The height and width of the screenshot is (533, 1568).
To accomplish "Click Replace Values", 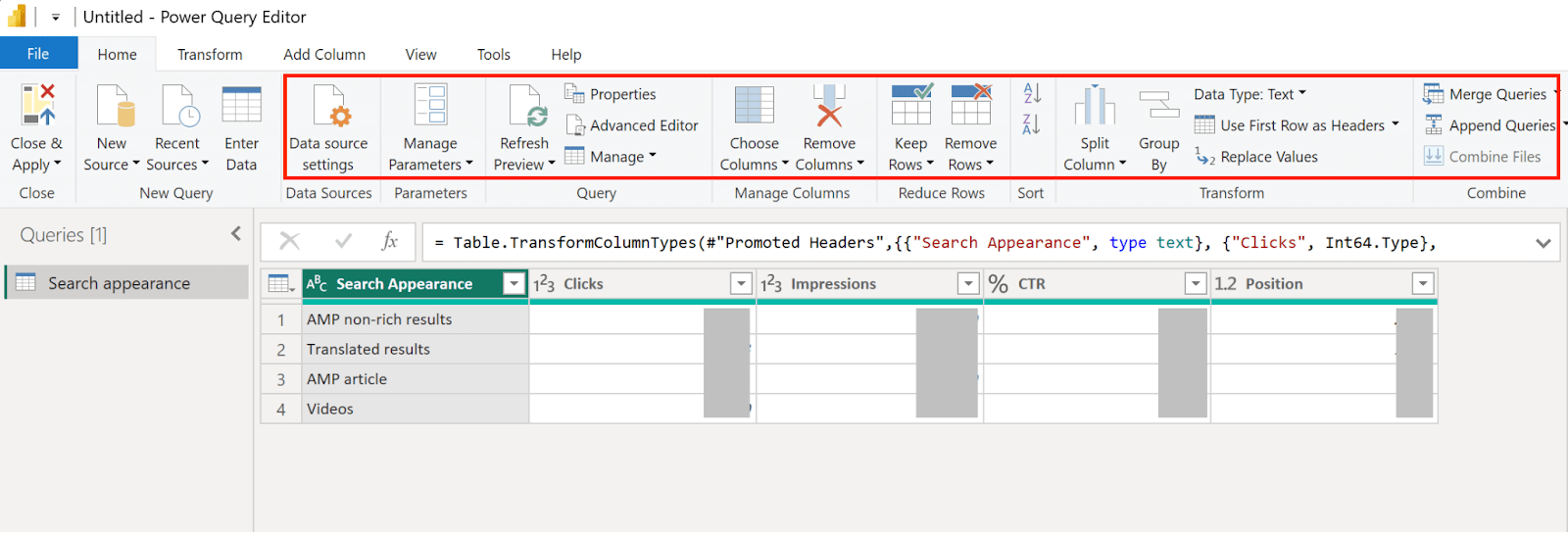I will point(1256,157).
